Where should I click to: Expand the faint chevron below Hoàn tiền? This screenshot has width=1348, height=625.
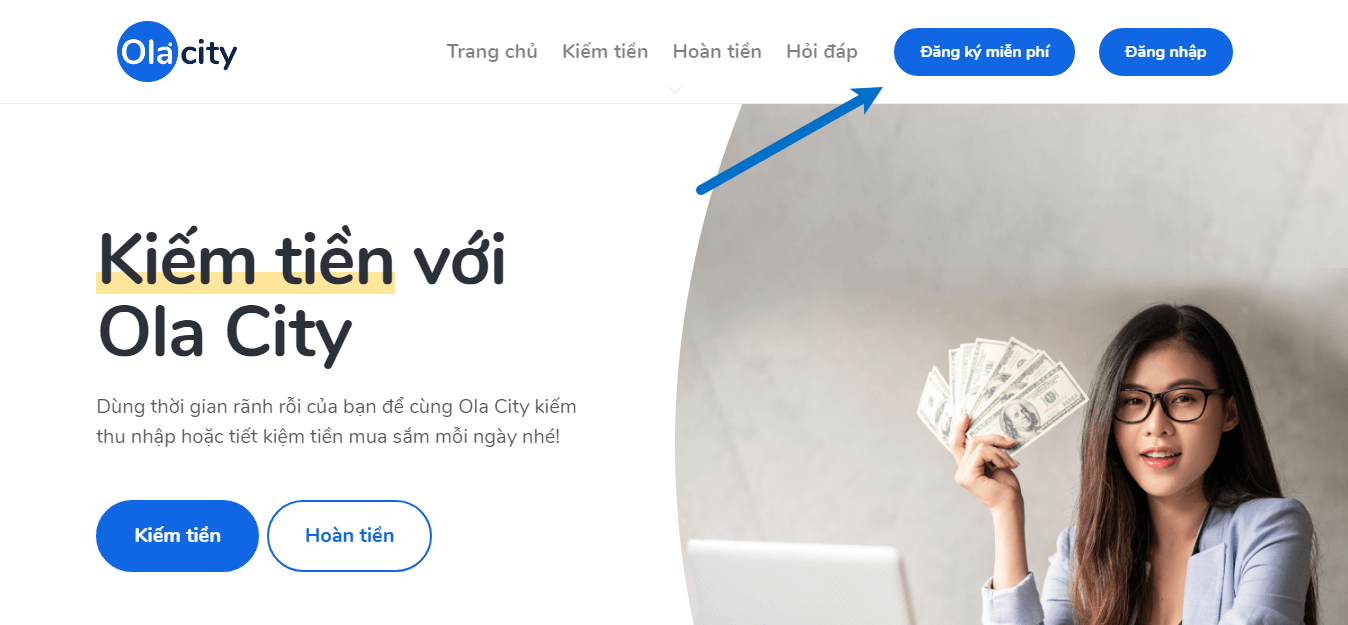675,90
